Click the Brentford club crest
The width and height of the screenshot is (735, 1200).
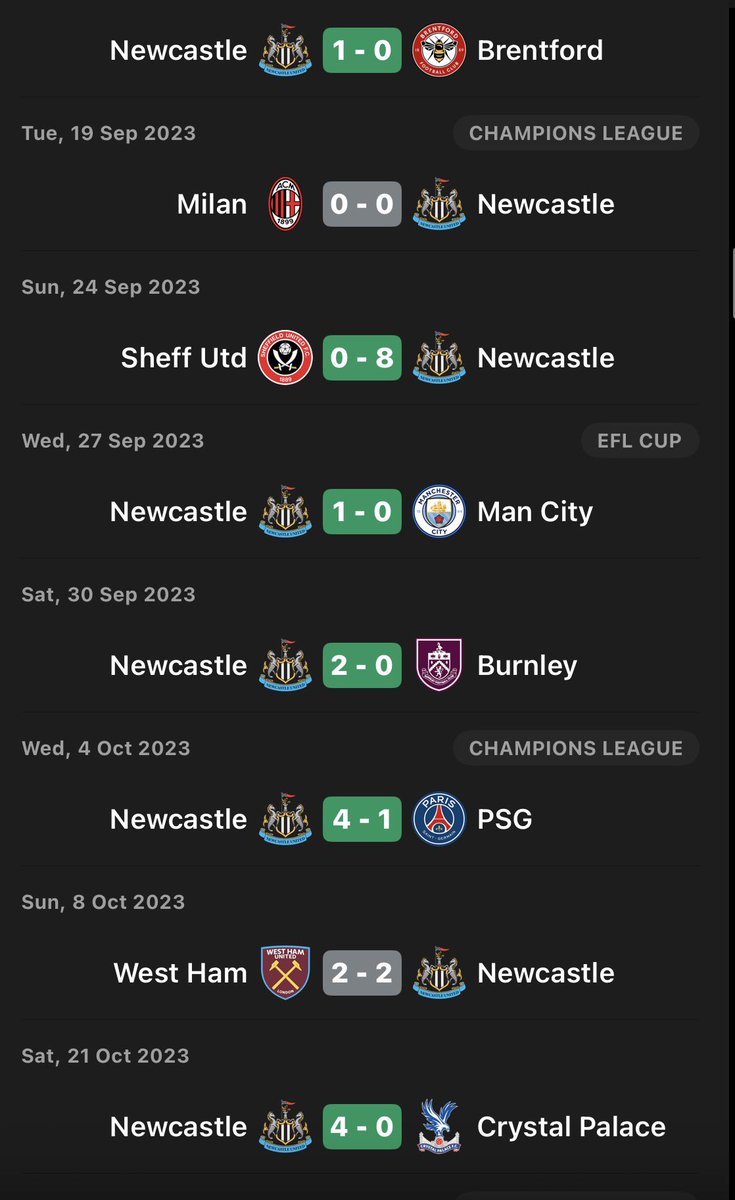[x=439, y=50]
